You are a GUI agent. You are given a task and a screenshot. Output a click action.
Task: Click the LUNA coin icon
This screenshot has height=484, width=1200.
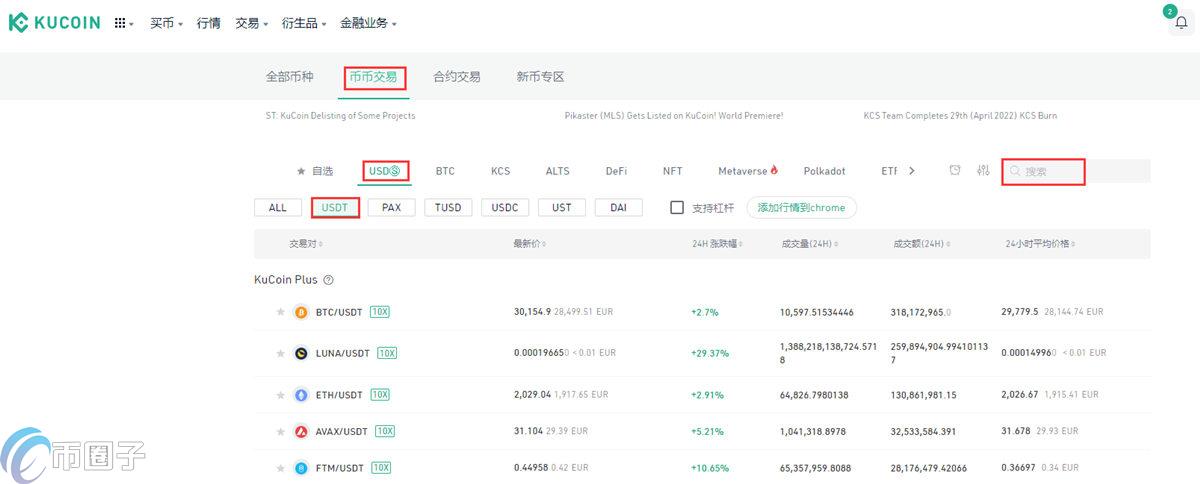coord(301,353)
